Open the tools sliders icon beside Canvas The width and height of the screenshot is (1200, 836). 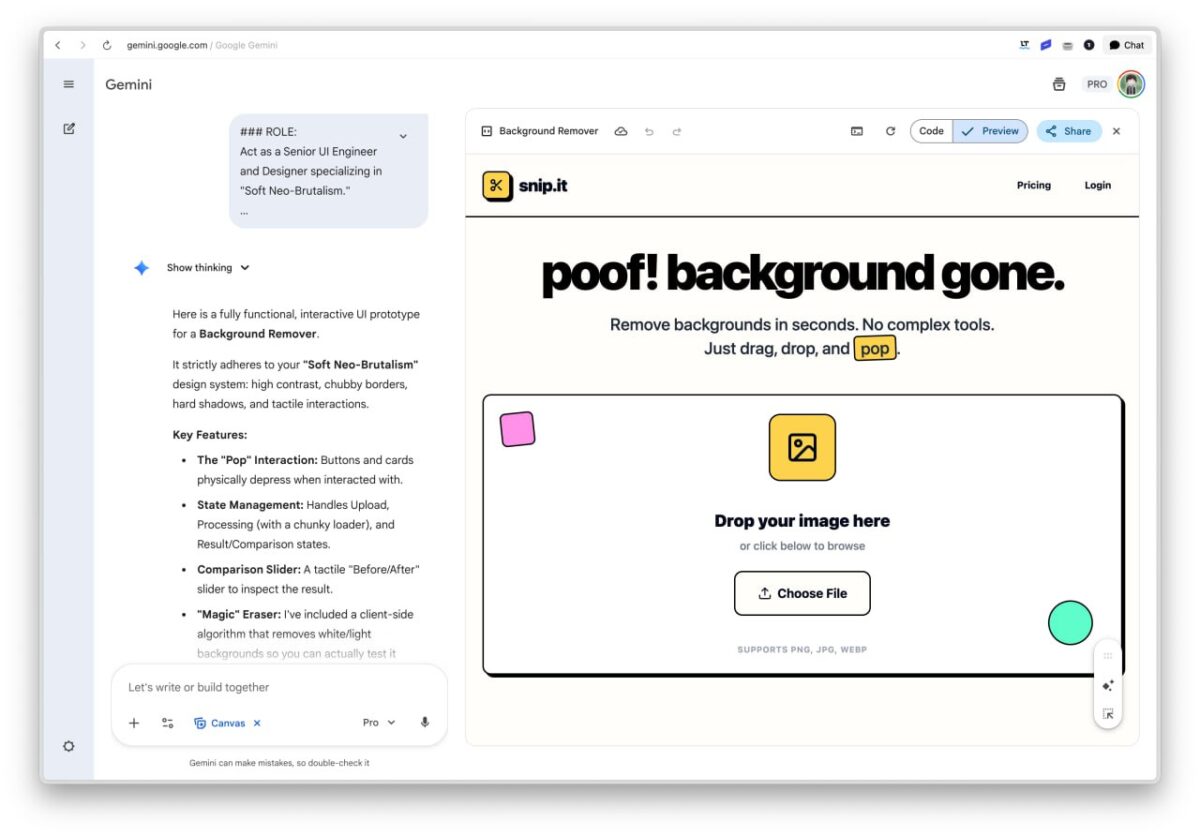tap(168, 723)
